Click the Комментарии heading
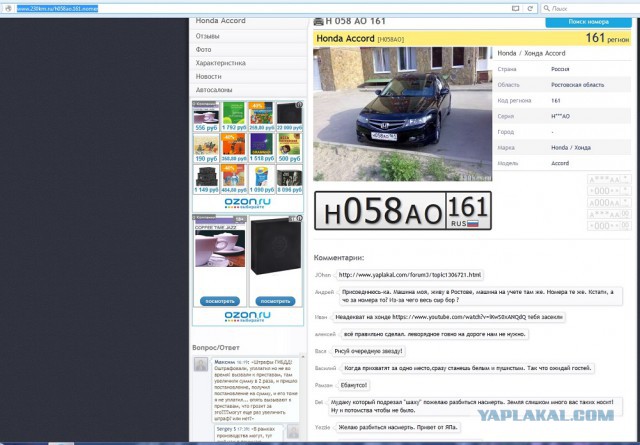Viewport: 640px width, 445px height. (x=339, y=258)
